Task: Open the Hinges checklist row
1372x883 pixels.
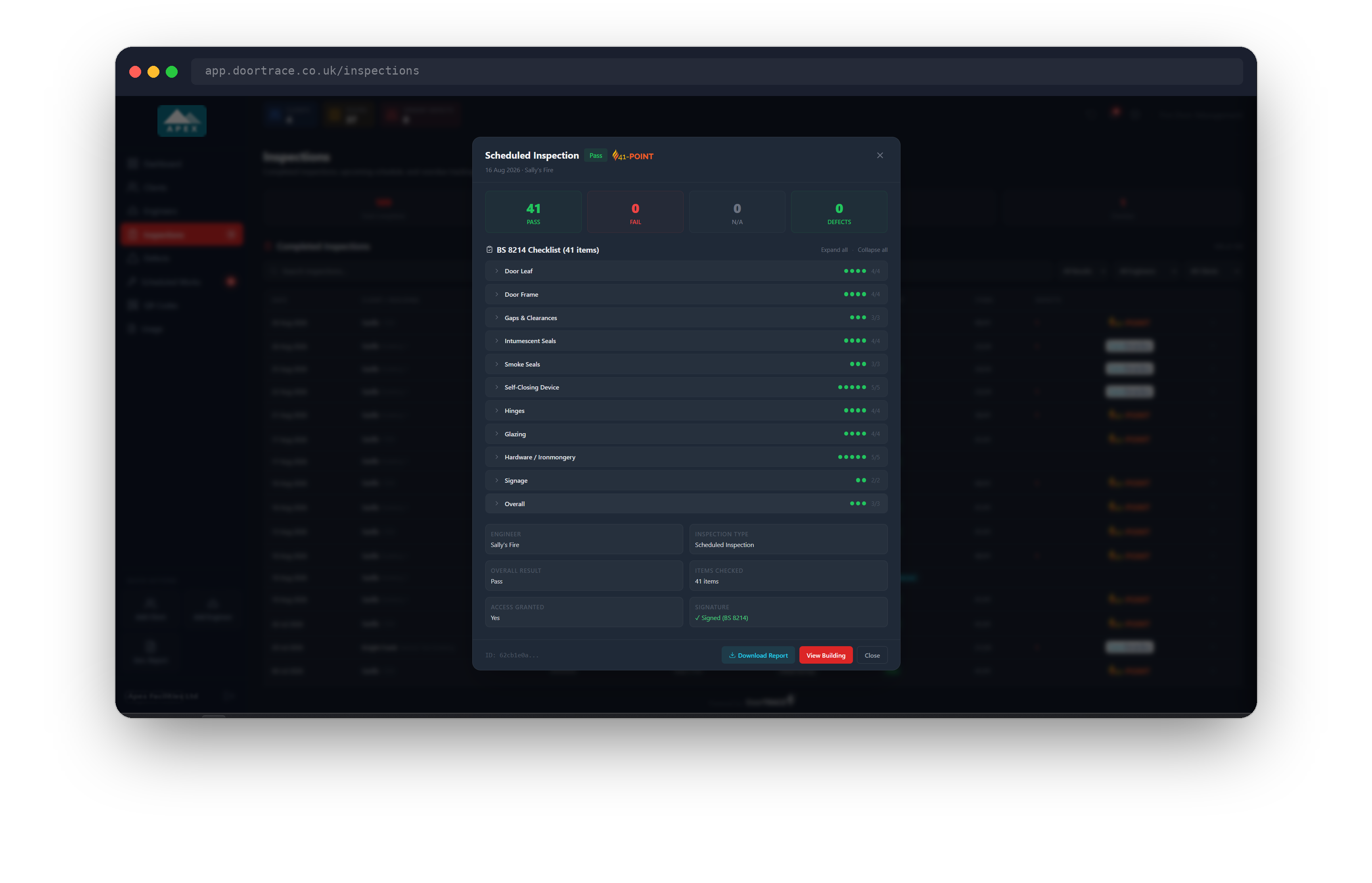Action: 686,411
